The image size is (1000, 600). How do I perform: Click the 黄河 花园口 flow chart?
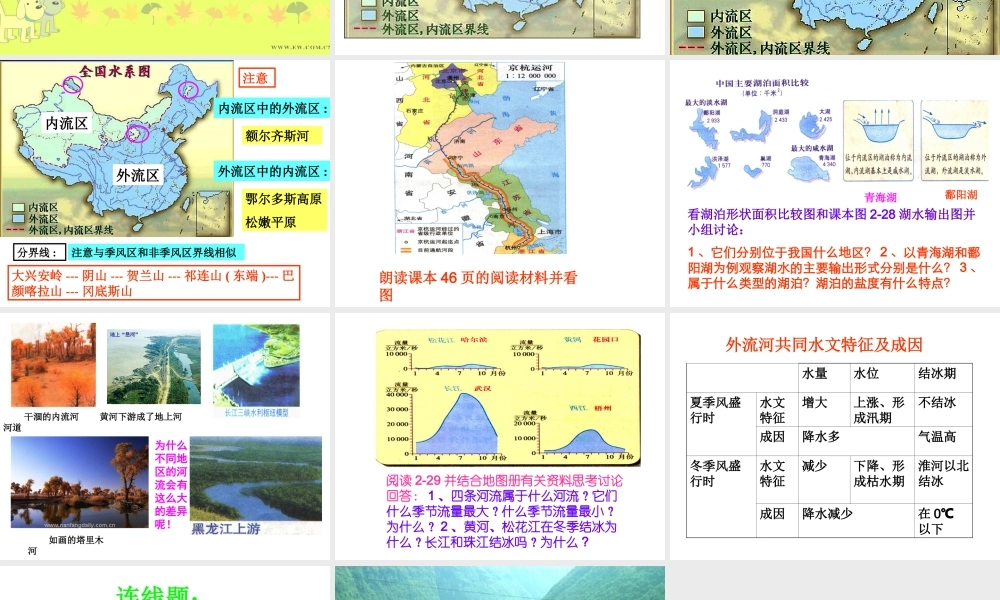pyautogui.click(x=572, y=356)
